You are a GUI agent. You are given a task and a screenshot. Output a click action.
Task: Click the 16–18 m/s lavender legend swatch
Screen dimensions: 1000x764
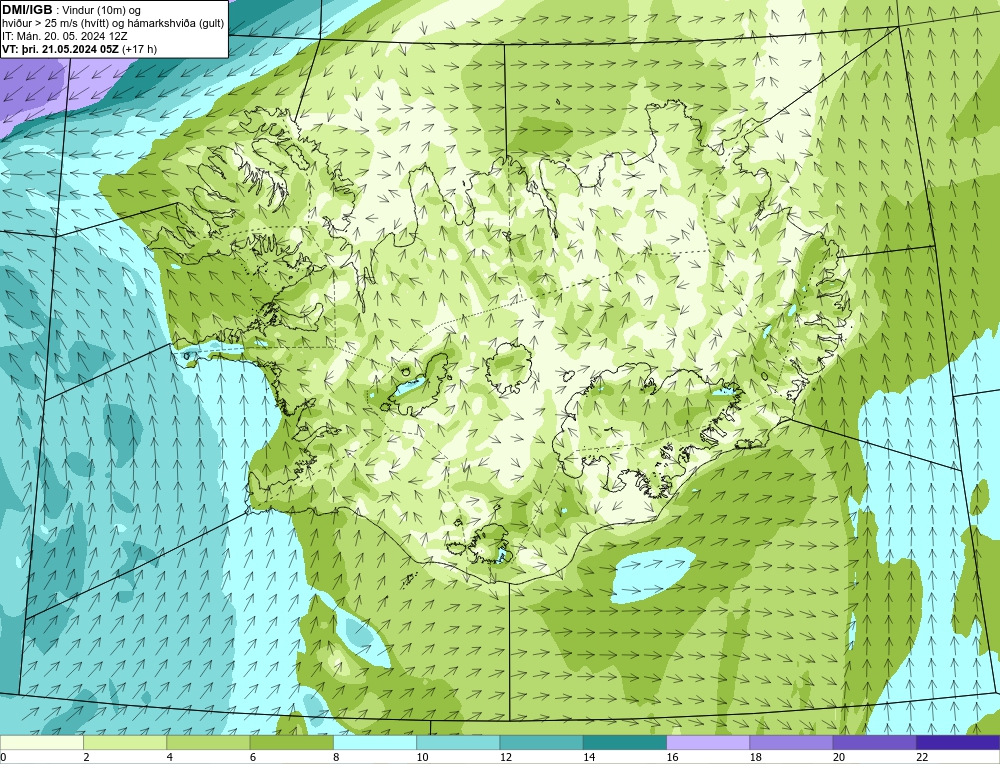pos(708,742)
